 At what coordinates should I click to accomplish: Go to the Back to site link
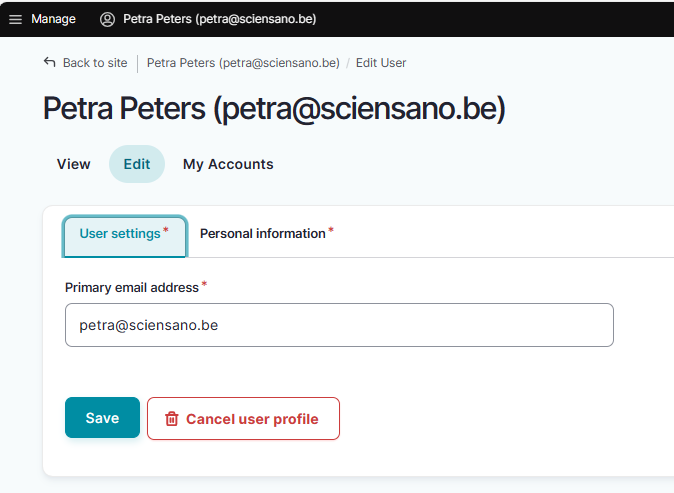[95, 63]
